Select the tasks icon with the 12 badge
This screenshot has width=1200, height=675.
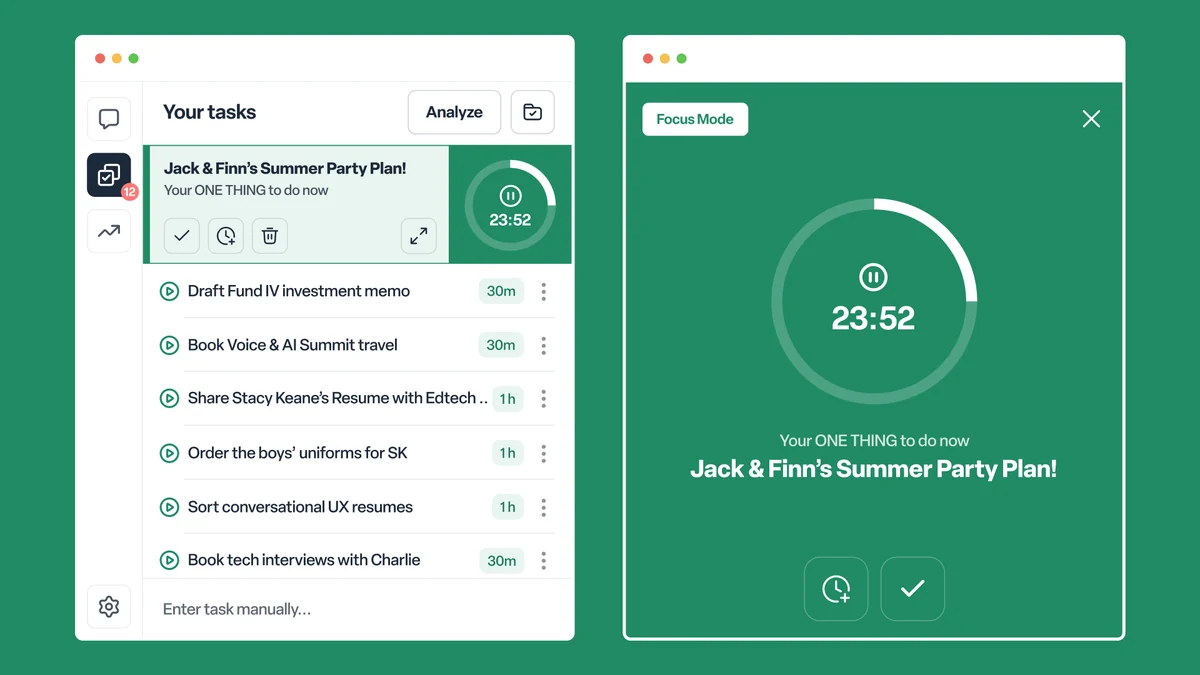tap(109, 176)
